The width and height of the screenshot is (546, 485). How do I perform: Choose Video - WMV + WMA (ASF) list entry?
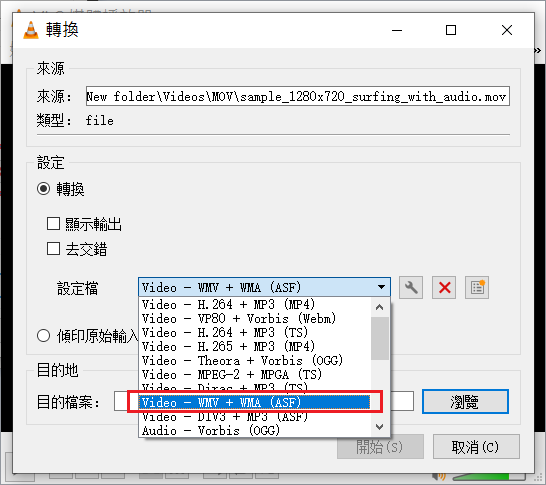click(255, 402)
